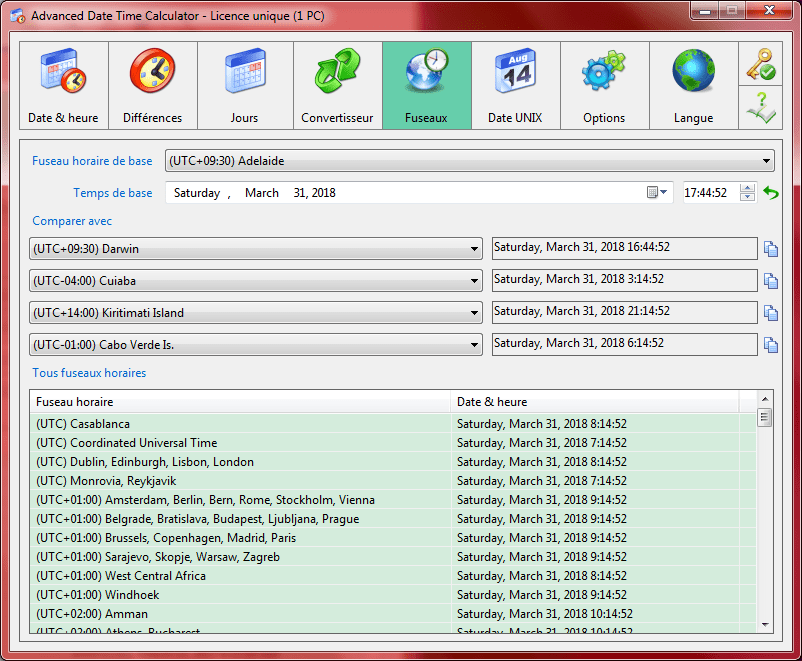
Task: Select the Sarajevo, Skopje, Warsaw, Zagreb row
Action: (x=393, y=557)
